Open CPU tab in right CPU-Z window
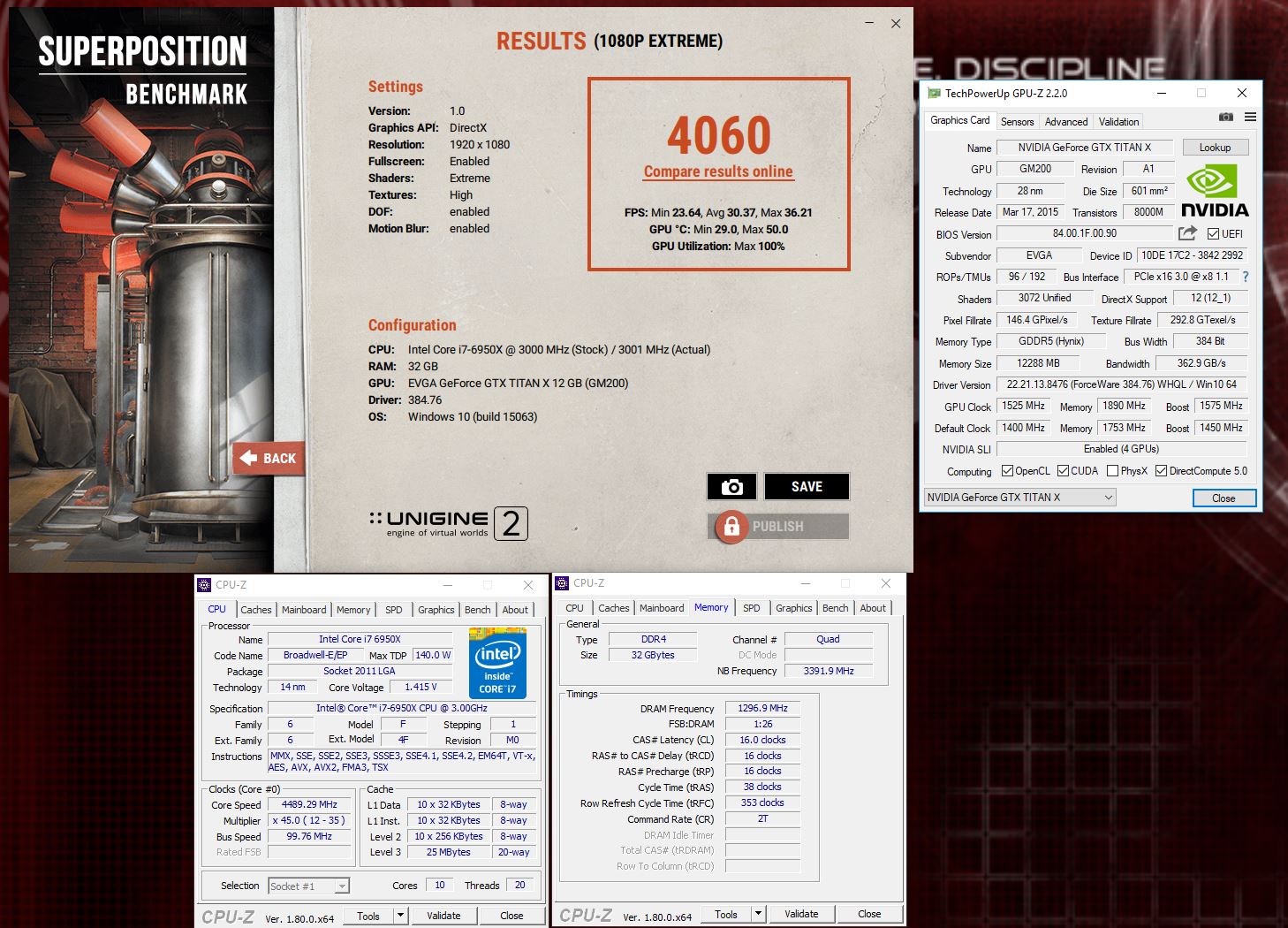 pyautogui.click(x=574, y=608)
